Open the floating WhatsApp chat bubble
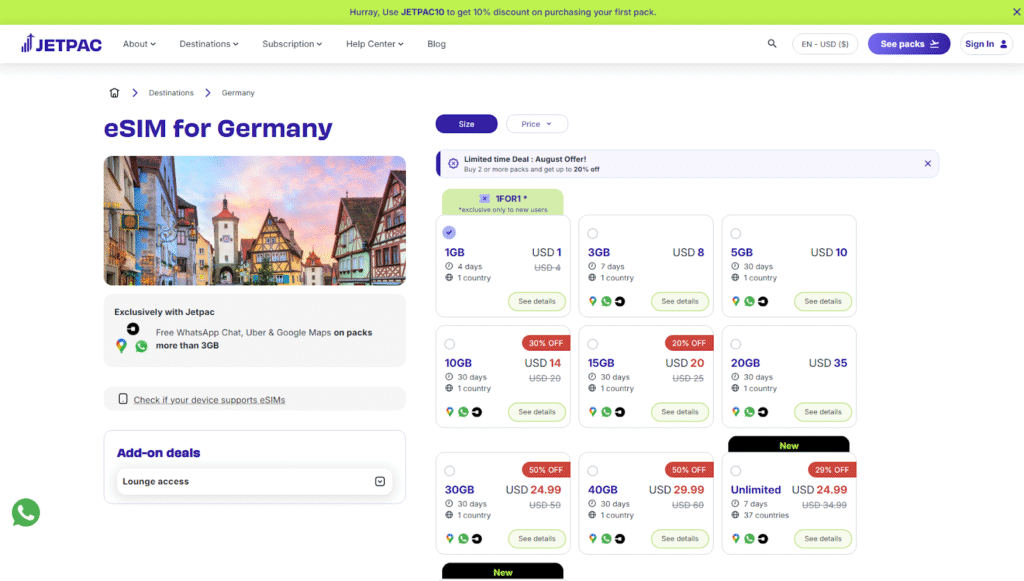1024x581 pixels. tap(25, 513)
